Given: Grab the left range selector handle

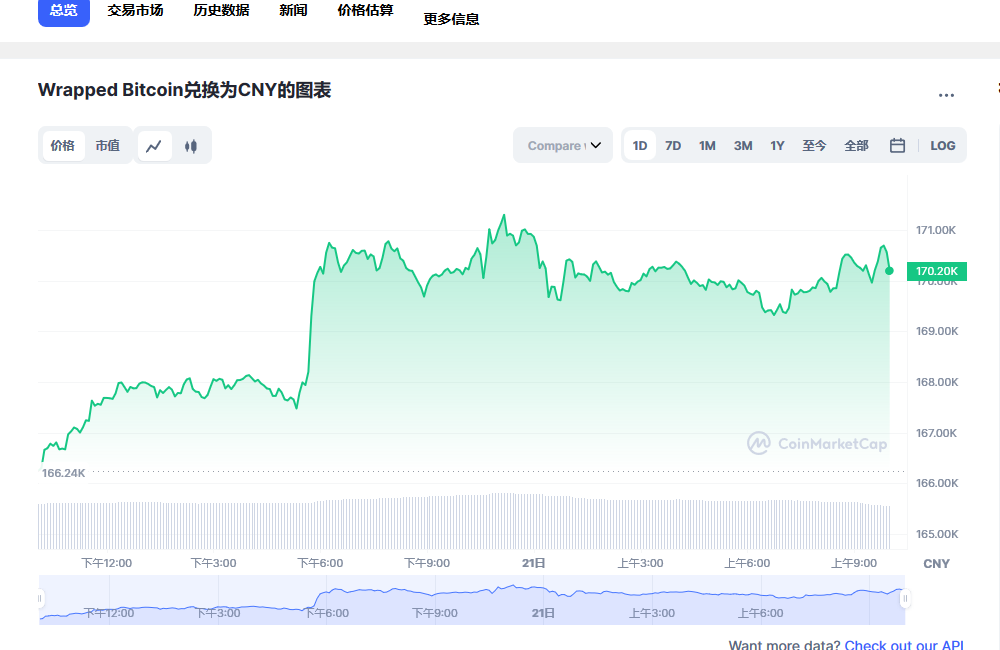Looking at the screenshot, I should tap(40, 598).
